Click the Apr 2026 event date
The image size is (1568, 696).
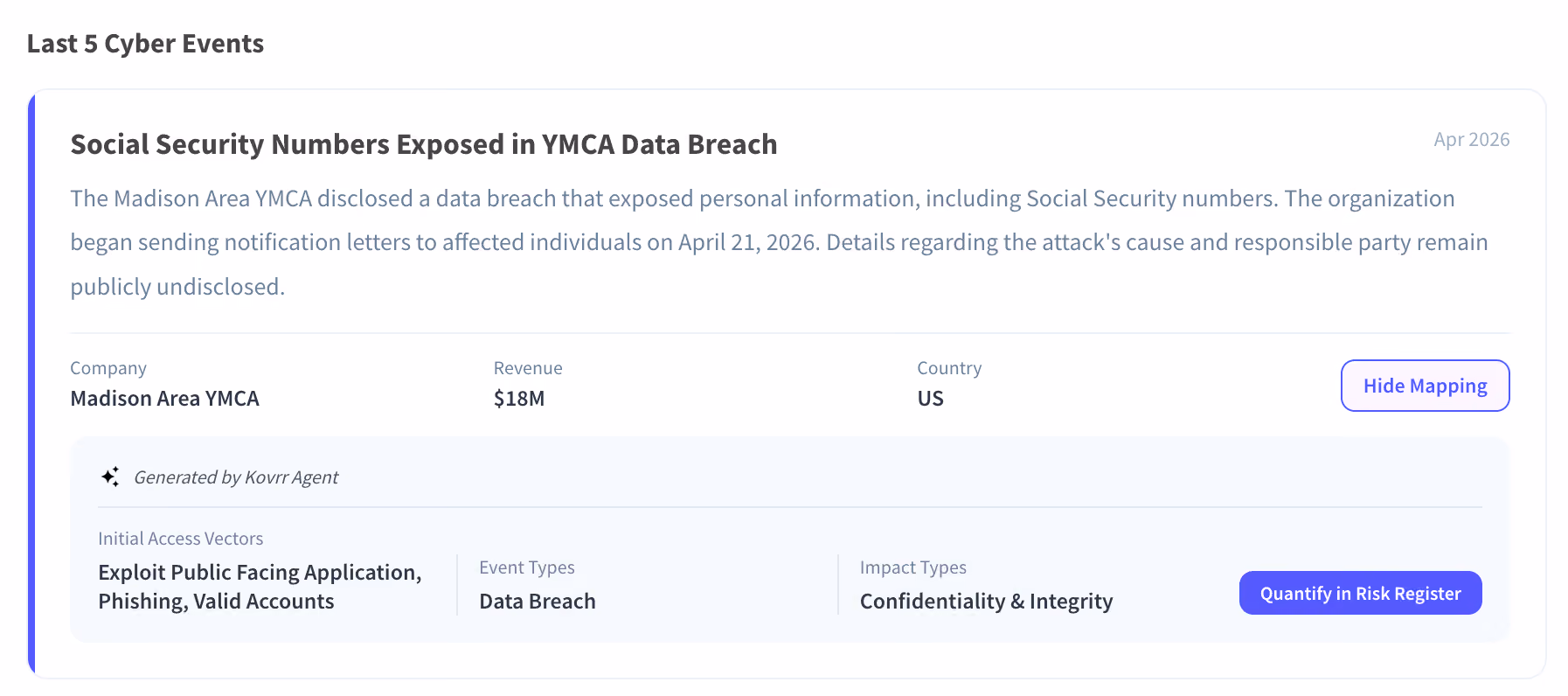1472,140
